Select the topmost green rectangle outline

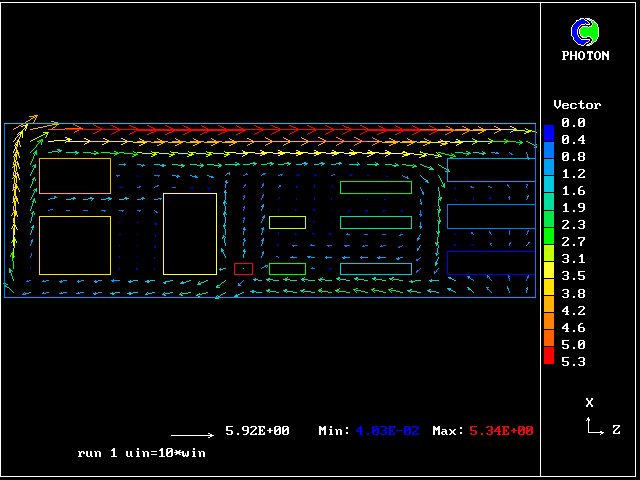375,187
